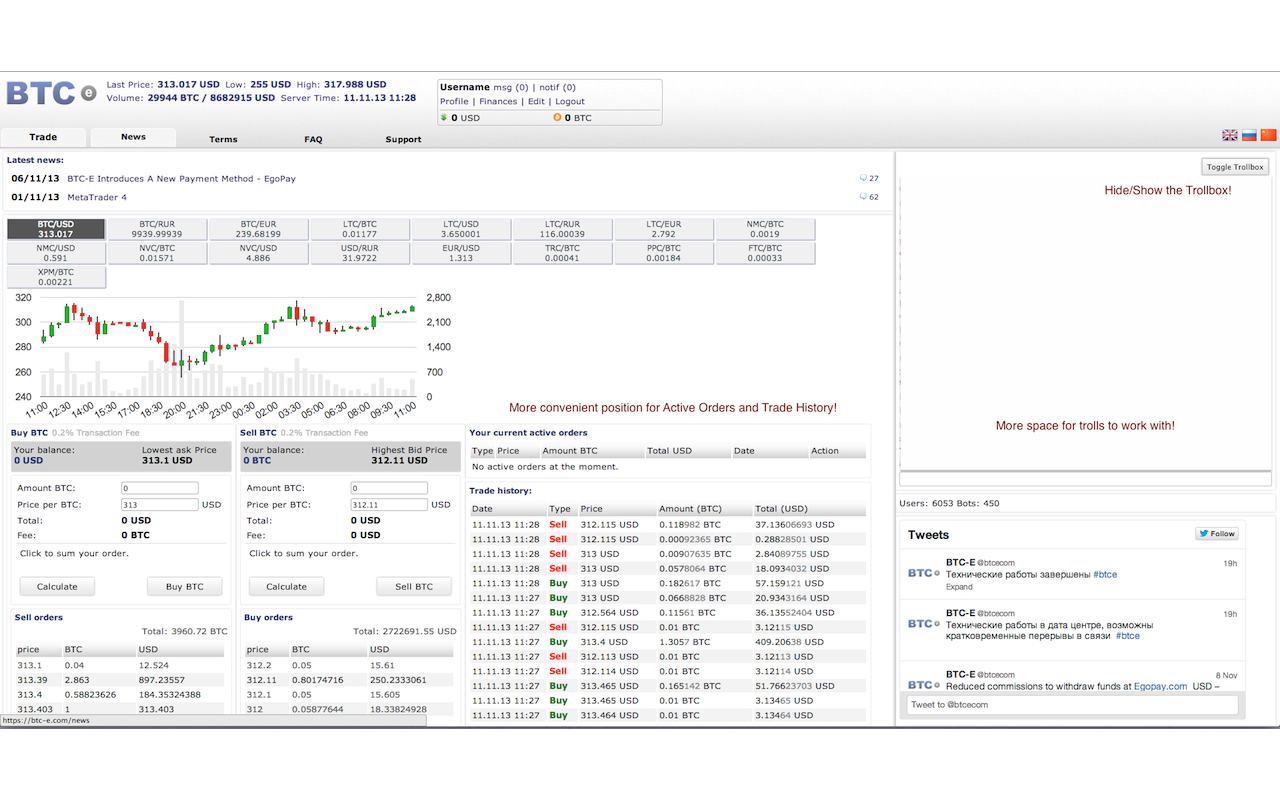1280x800 pixels.
Task: Click the Trollbox message input field
Action: [1085, 479]
